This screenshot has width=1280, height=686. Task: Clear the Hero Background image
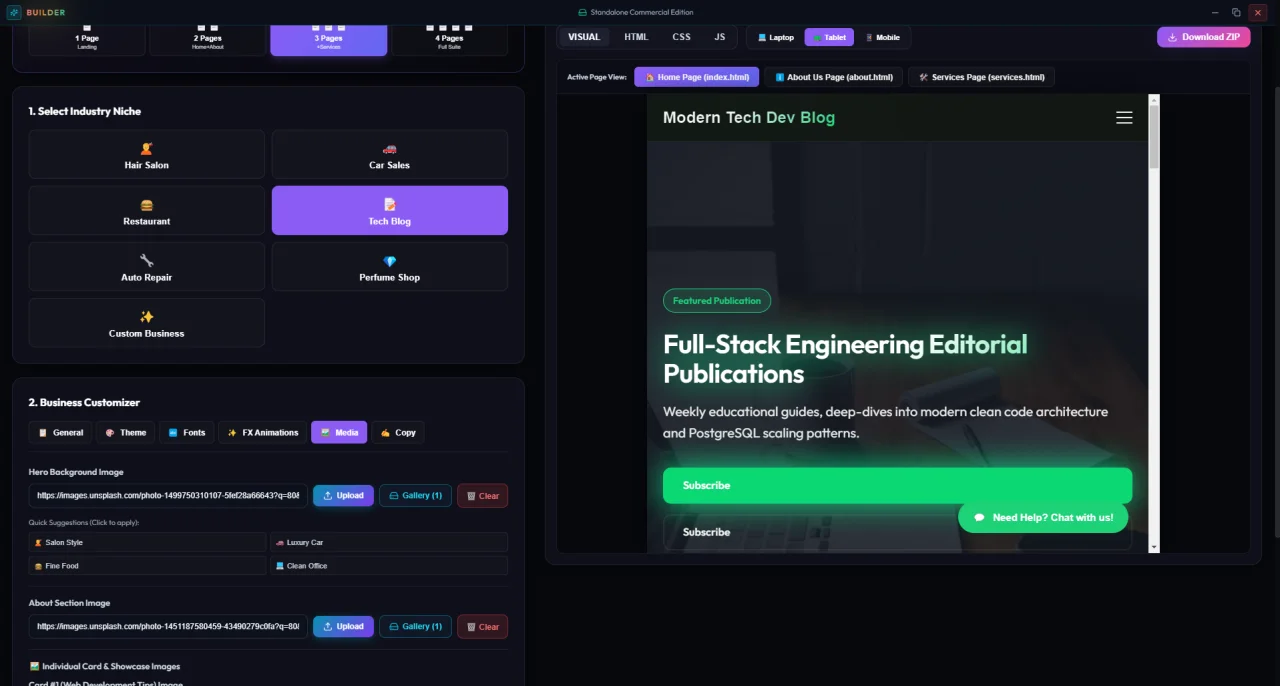(x=482, y=495)
